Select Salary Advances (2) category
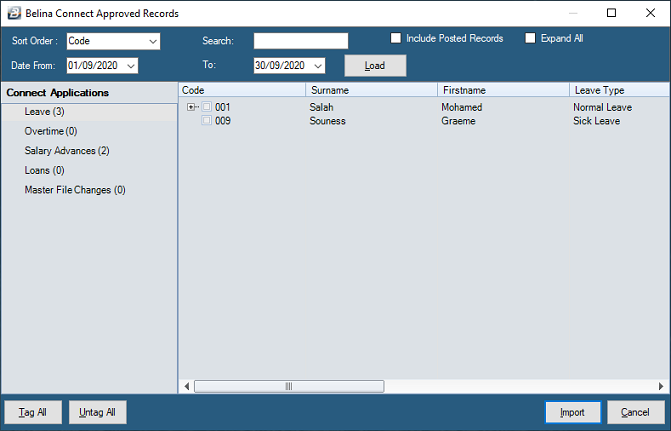Viewport: 671px width, 431px height. click(67, 151)
